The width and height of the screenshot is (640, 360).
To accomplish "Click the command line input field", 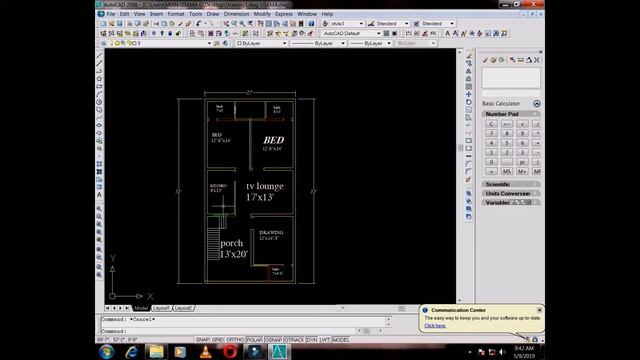I will [x=229, y=331].
